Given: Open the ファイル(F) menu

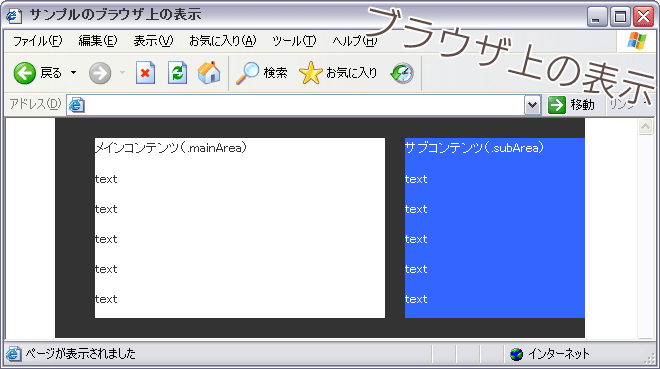Looking at the screenshot, I should click(37, 41).
